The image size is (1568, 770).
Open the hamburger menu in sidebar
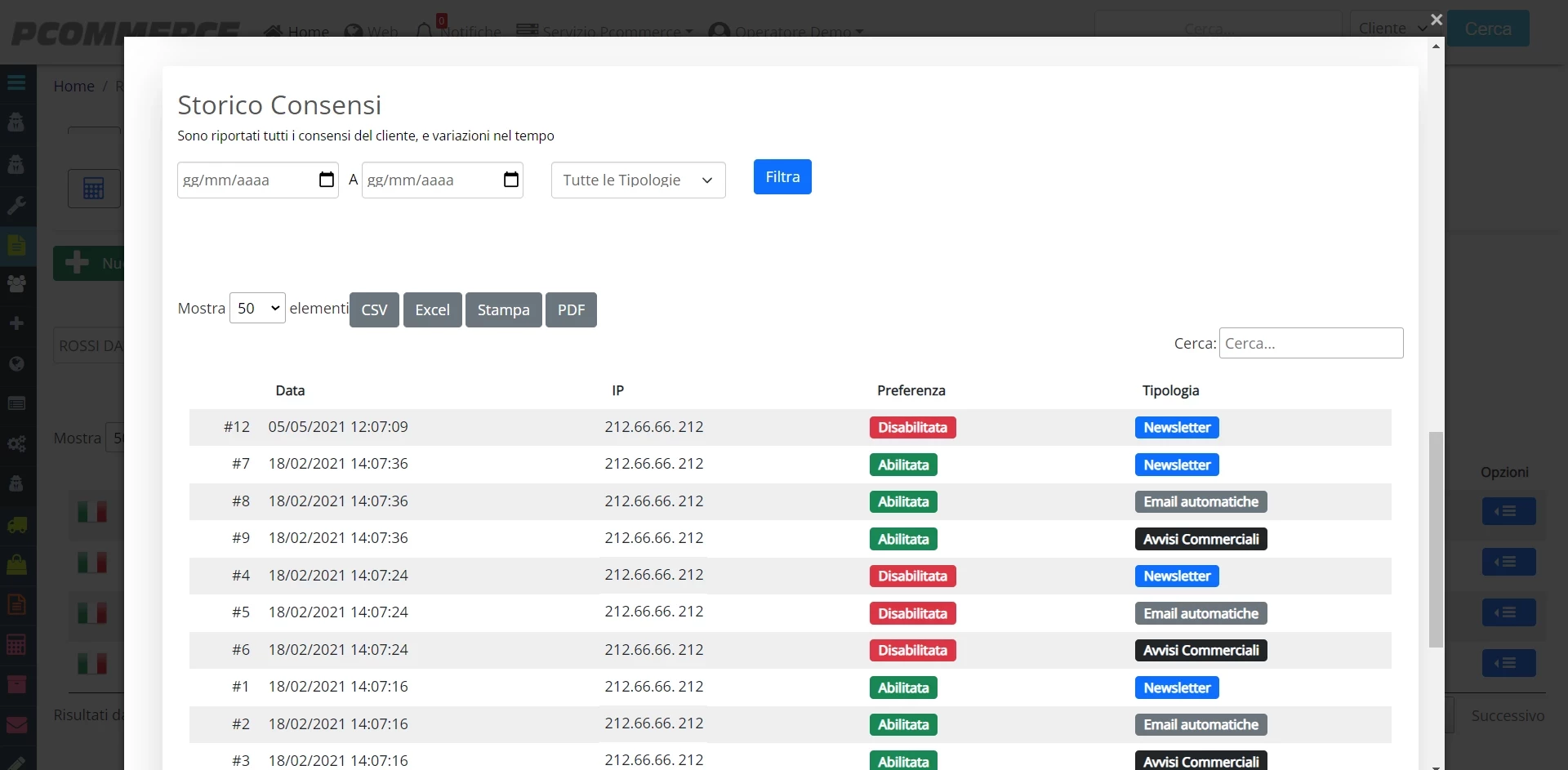tap(16, 82)
